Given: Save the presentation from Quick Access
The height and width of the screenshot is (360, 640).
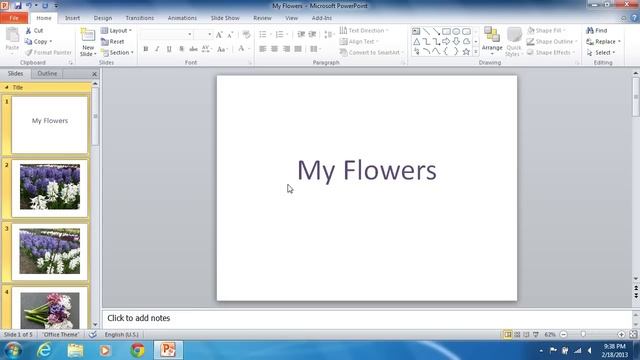Looking at the screenshot, I should click(x=18, y=6).
